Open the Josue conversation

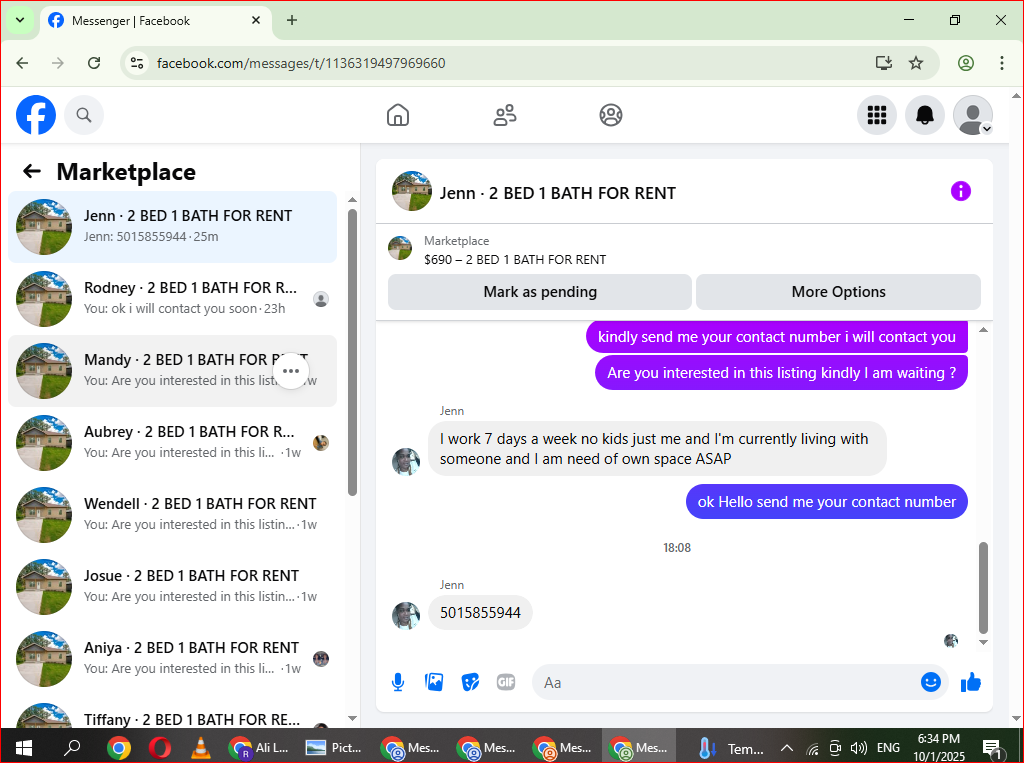[172, 586]
